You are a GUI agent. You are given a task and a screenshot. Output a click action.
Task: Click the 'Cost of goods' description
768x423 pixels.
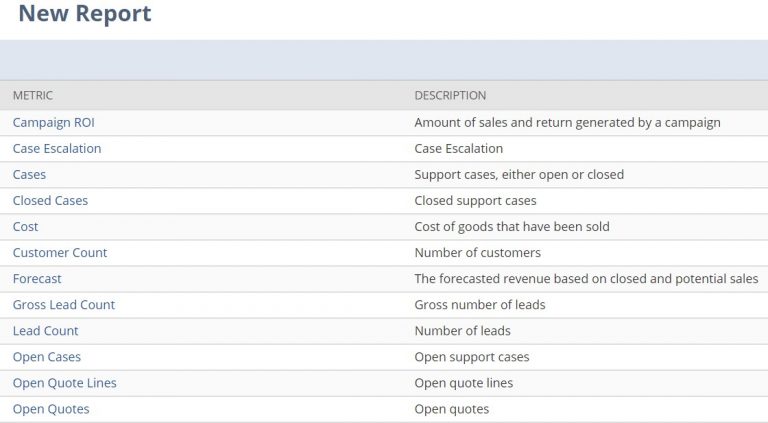click(x=511, y=226)
